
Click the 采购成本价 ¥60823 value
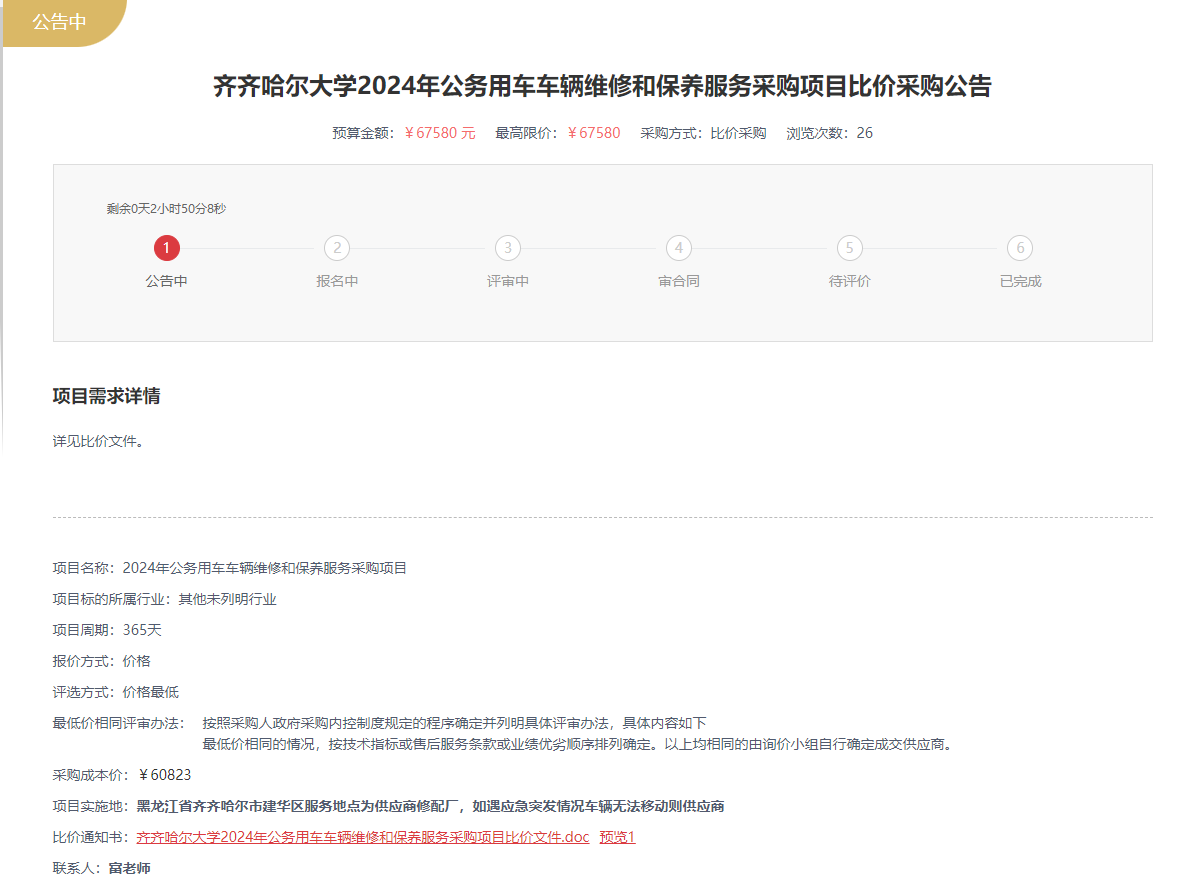coord(165,775)
